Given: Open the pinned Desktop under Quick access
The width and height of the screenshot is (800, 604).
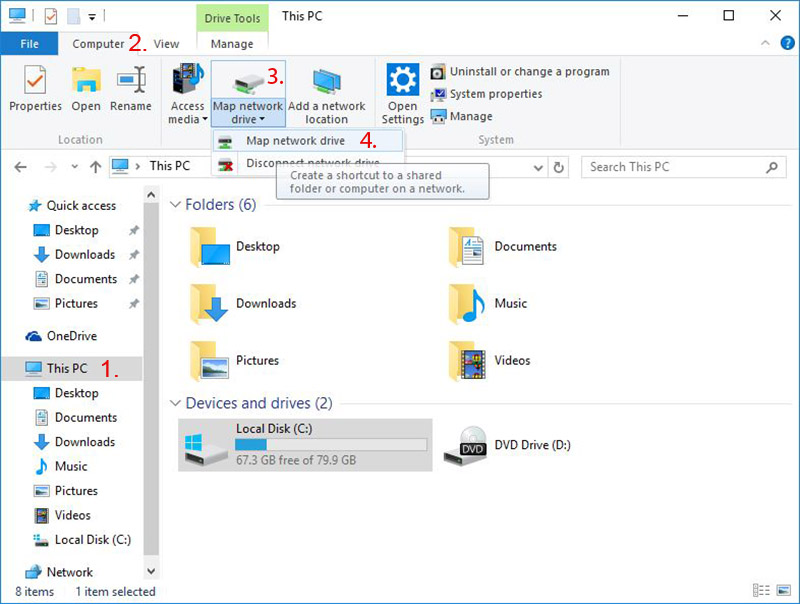Looking at the screenshot, I should 66,230.
